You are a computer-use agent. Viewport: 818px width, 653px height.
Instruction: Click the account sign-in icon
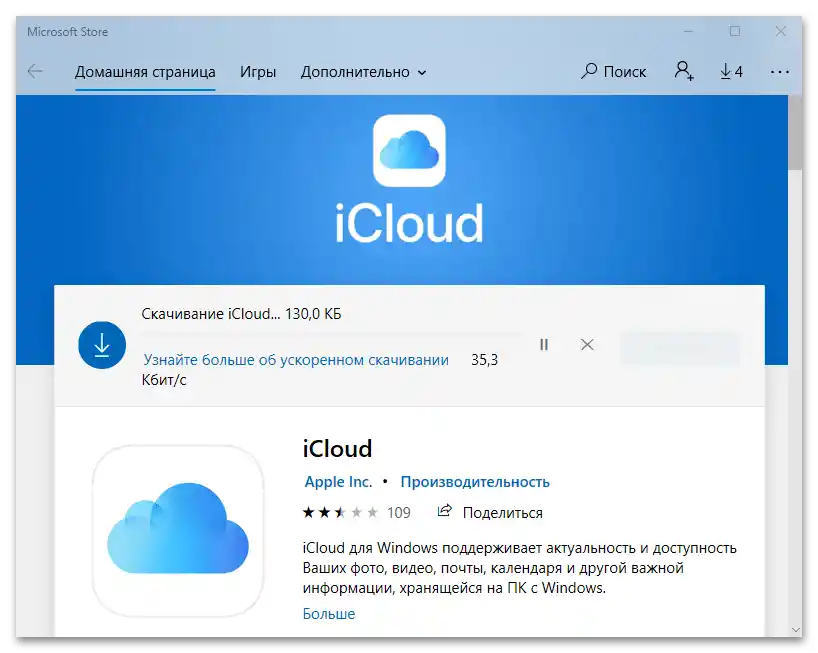point(683,71)
